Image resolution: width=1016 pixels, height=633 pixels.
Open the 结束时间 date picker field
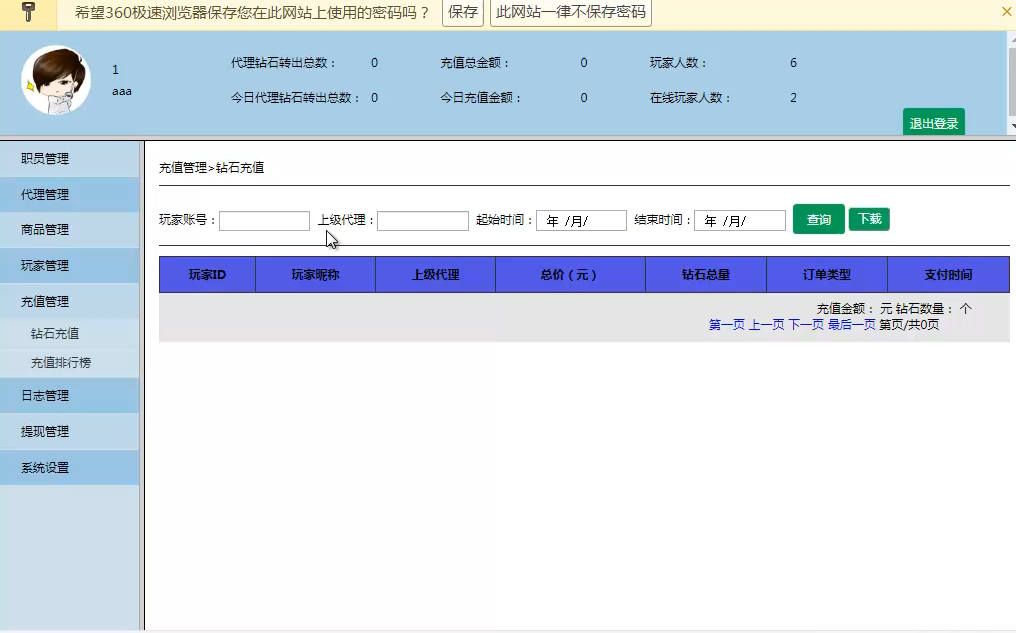click(739, 220)
